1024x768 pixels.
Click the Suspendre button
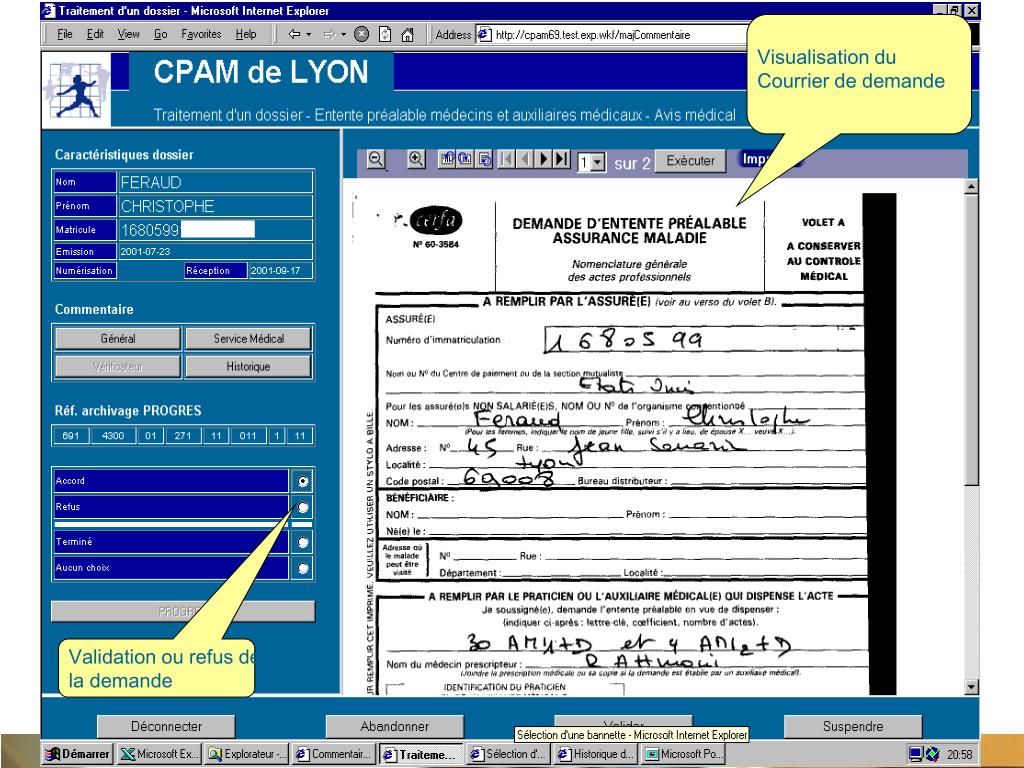pos(853,726)
